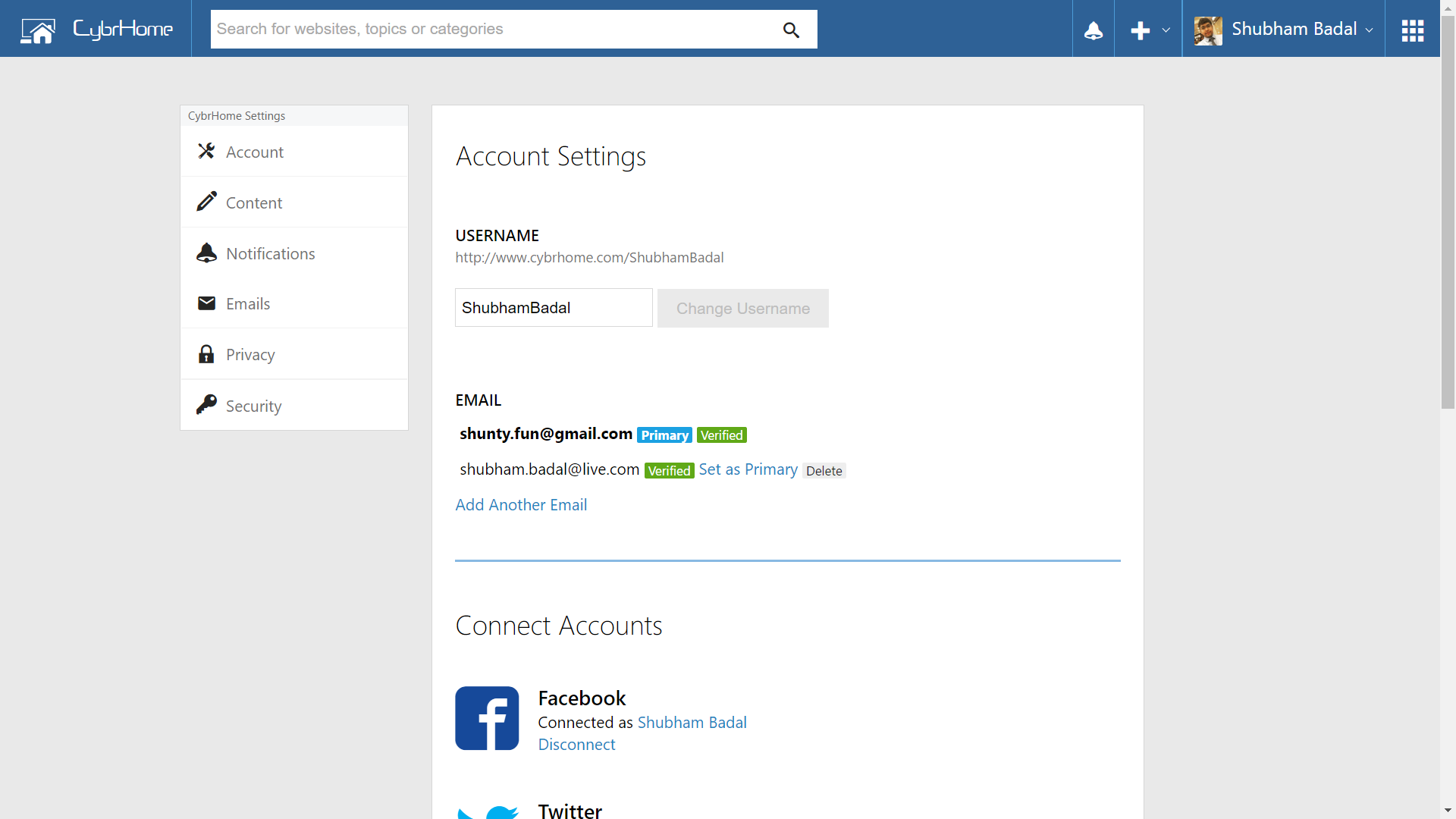1456x819 pixels.
Task: Click the plus add icon
Action: point(1140,30)
